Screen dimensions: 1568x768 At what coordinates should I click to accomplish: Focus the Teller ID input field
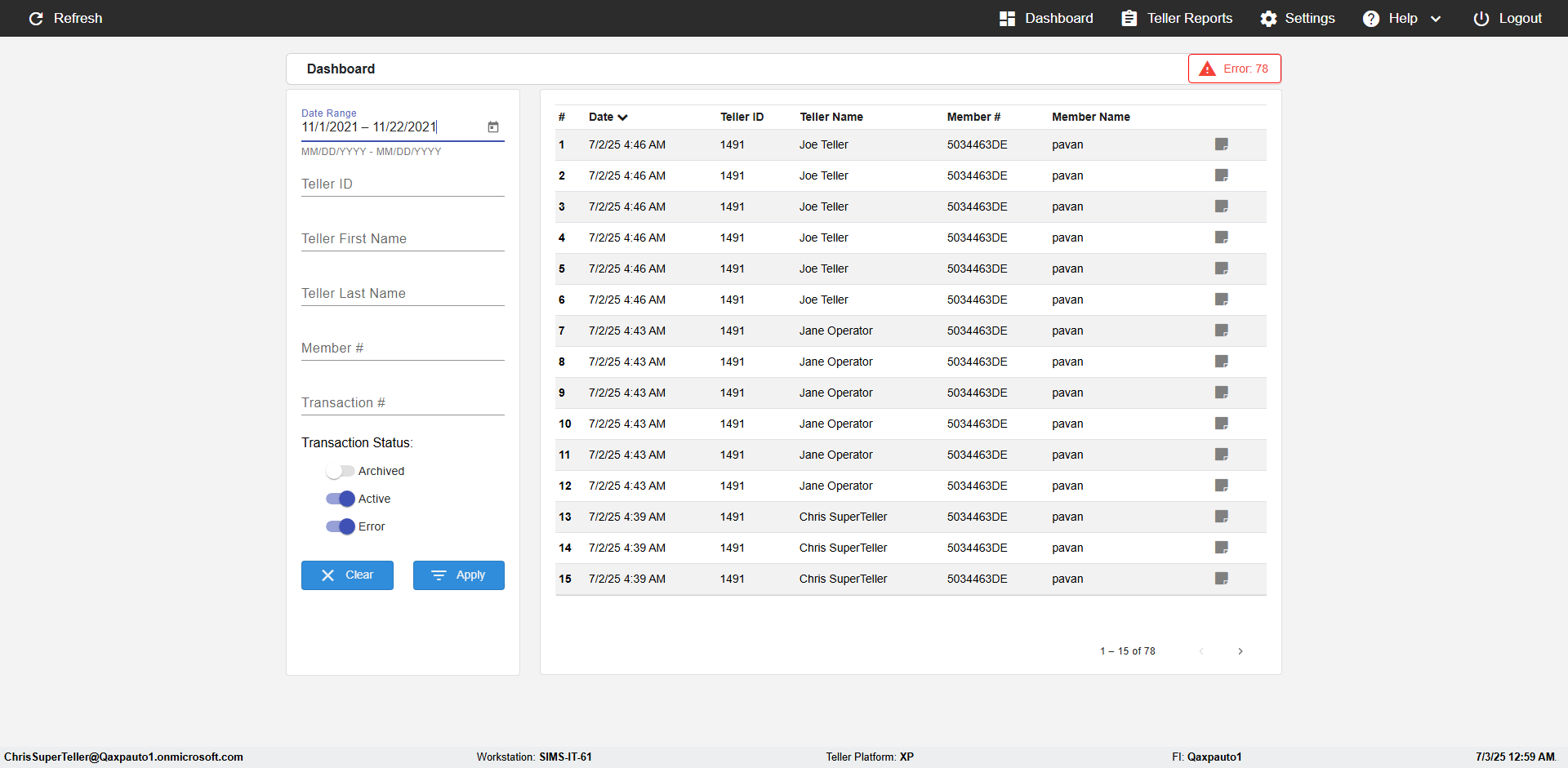[x=403, y=184]
